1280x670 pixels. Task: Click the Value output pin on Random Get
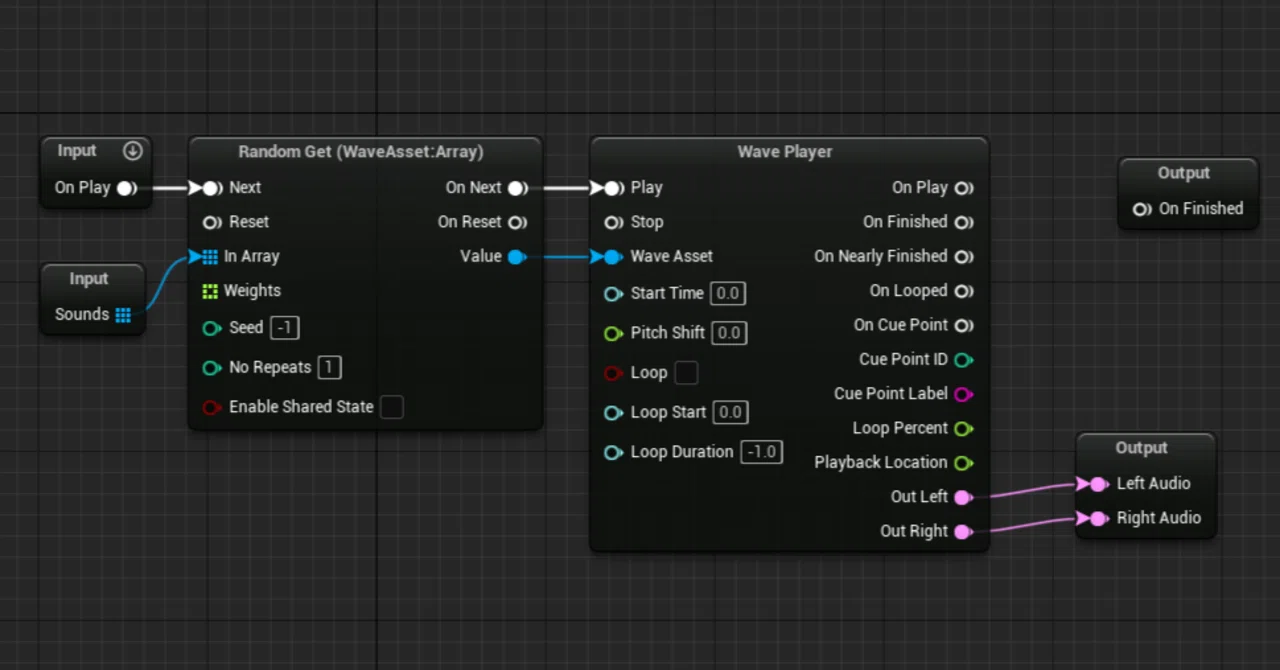[x=516, y=257]
